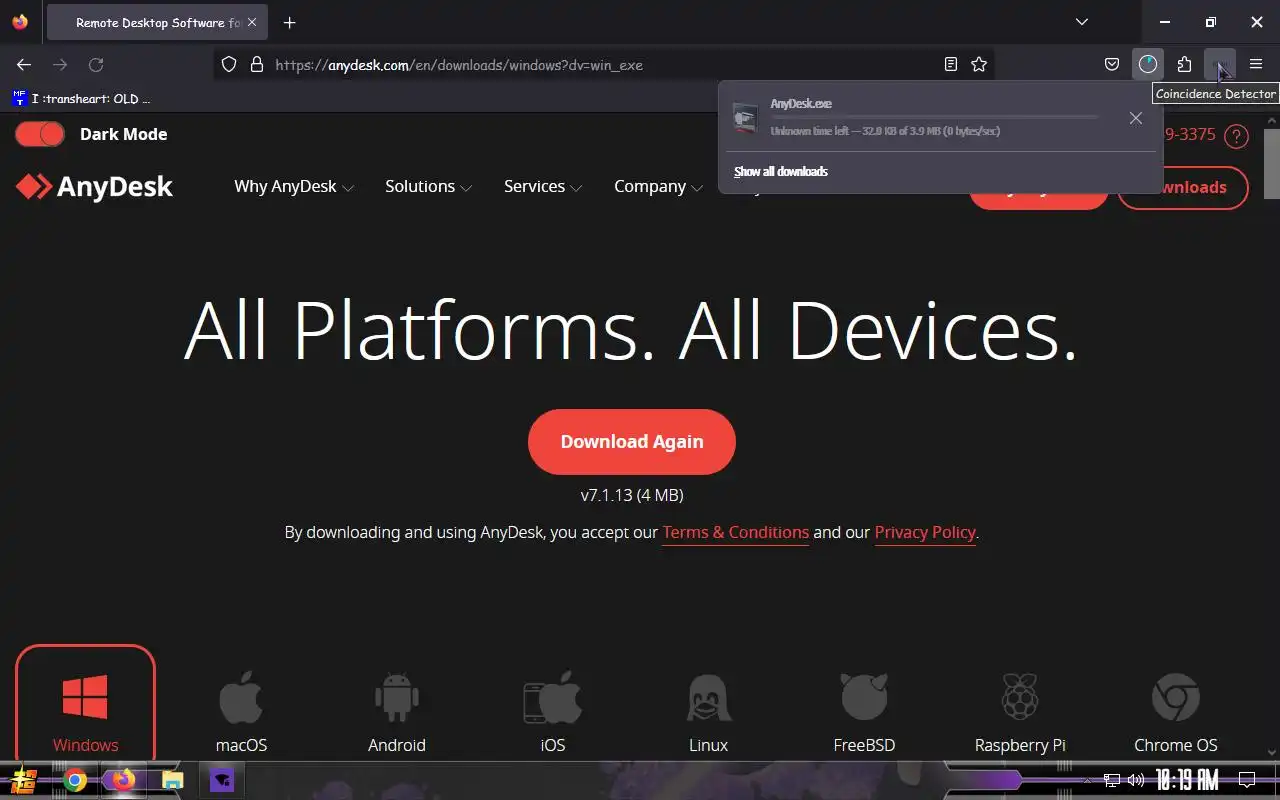This screenshot has width=1280, height=800.
Task: Show hidden system tray icons
Action: 1087,780
